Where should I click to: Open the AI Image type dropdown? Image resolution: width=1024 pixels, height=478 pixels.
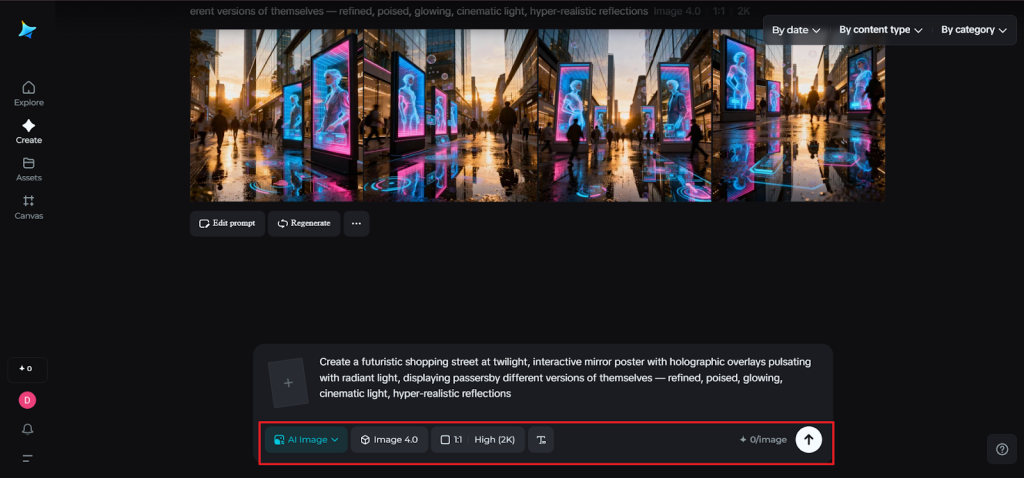point(306,440)
